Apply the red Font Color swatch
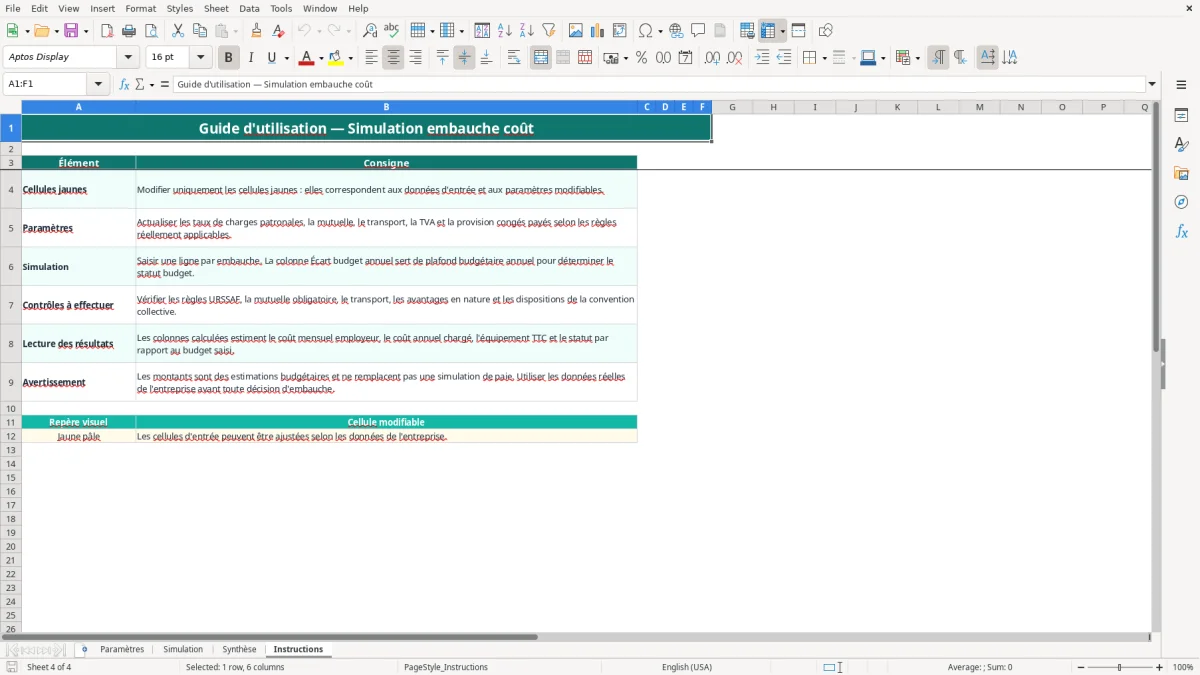The image size is (1200, 675). click(x=308, y=58)
